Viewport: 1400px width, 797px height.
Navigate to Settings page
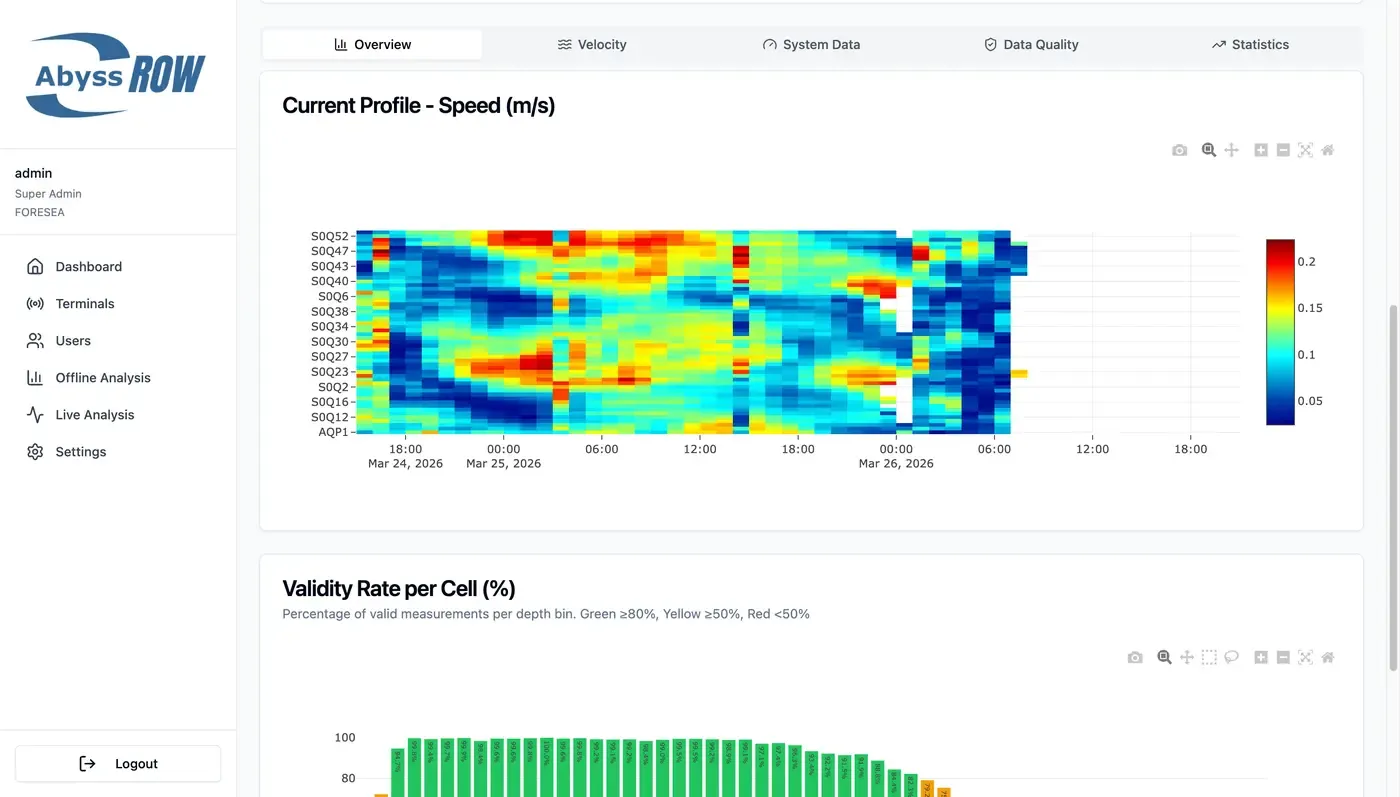coord(118,451)
